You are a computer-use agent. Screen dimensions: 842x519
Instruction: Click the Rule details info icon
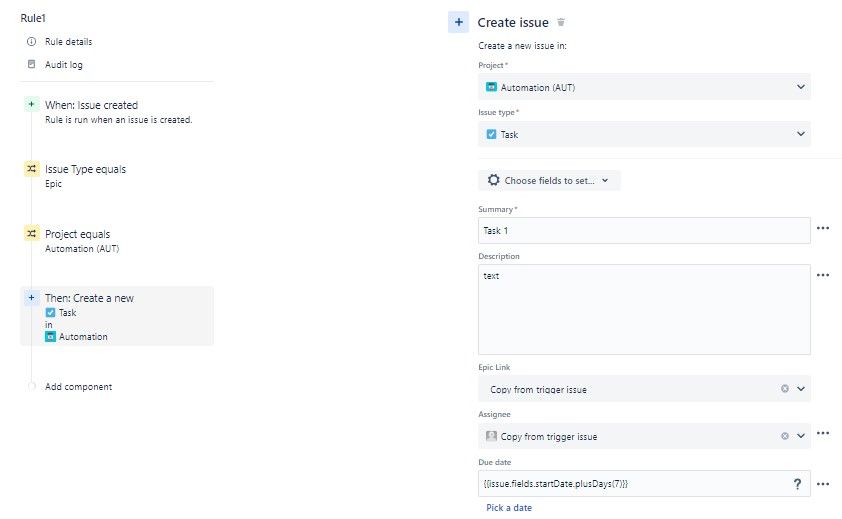[32, 41]
